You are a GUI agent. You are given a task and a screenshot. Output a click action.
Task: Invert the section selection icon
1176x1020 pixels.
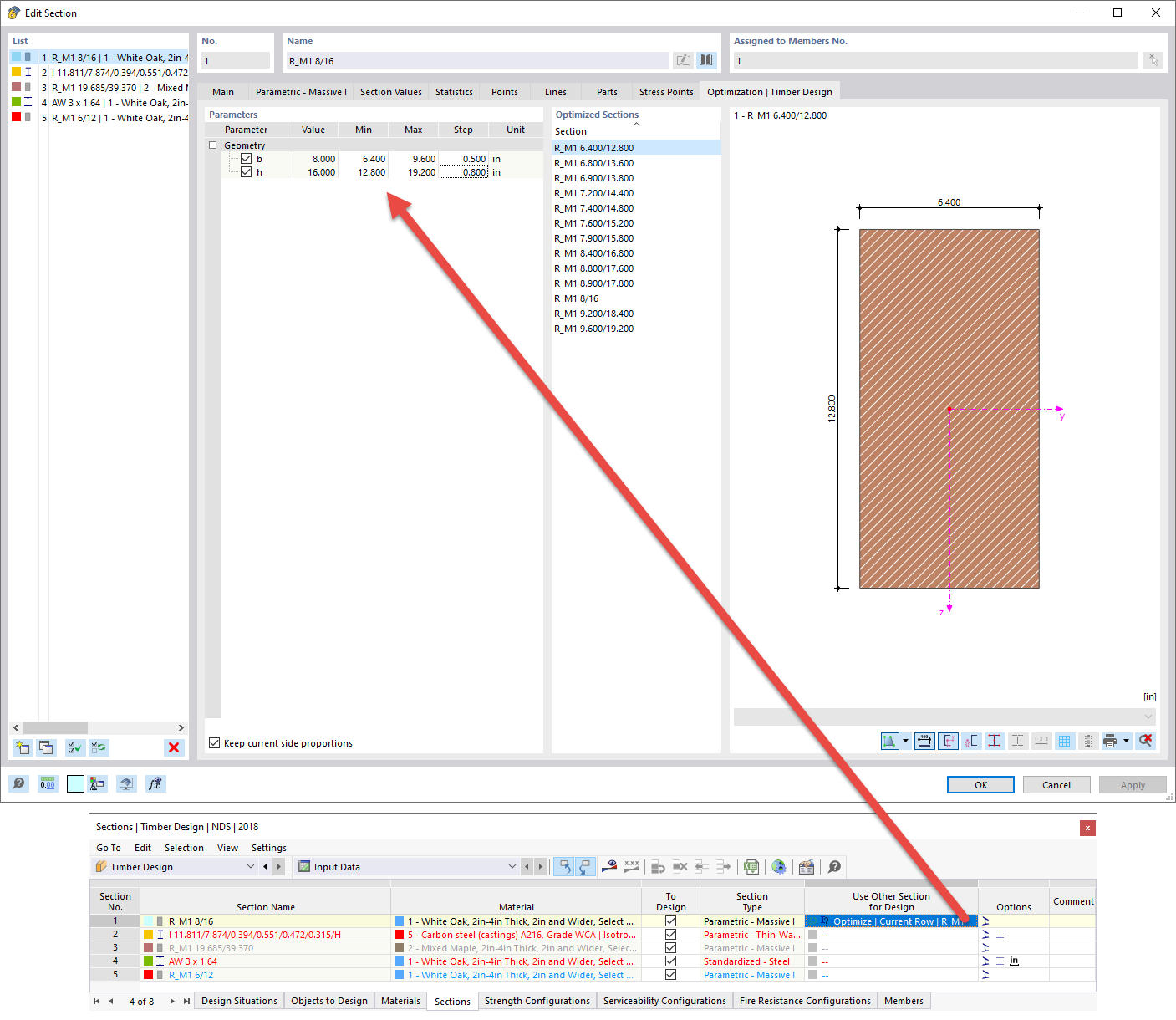point(99,747)
